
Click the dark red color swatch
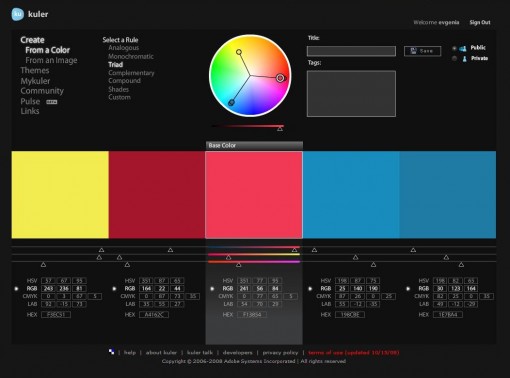[x=157, y=195]
